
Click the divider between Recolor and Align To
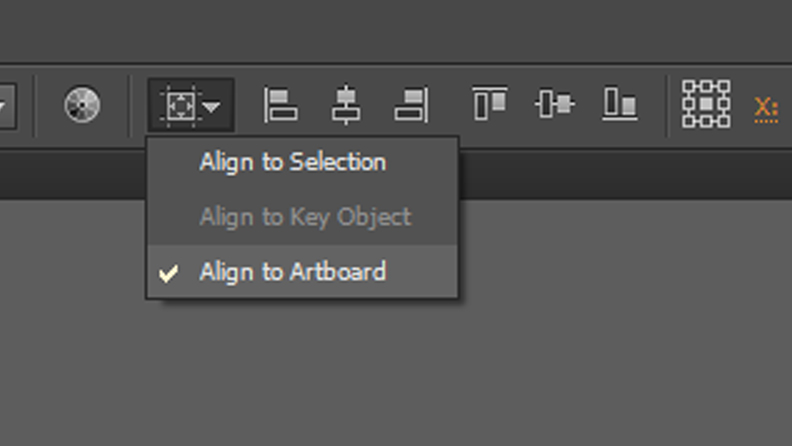130,104
